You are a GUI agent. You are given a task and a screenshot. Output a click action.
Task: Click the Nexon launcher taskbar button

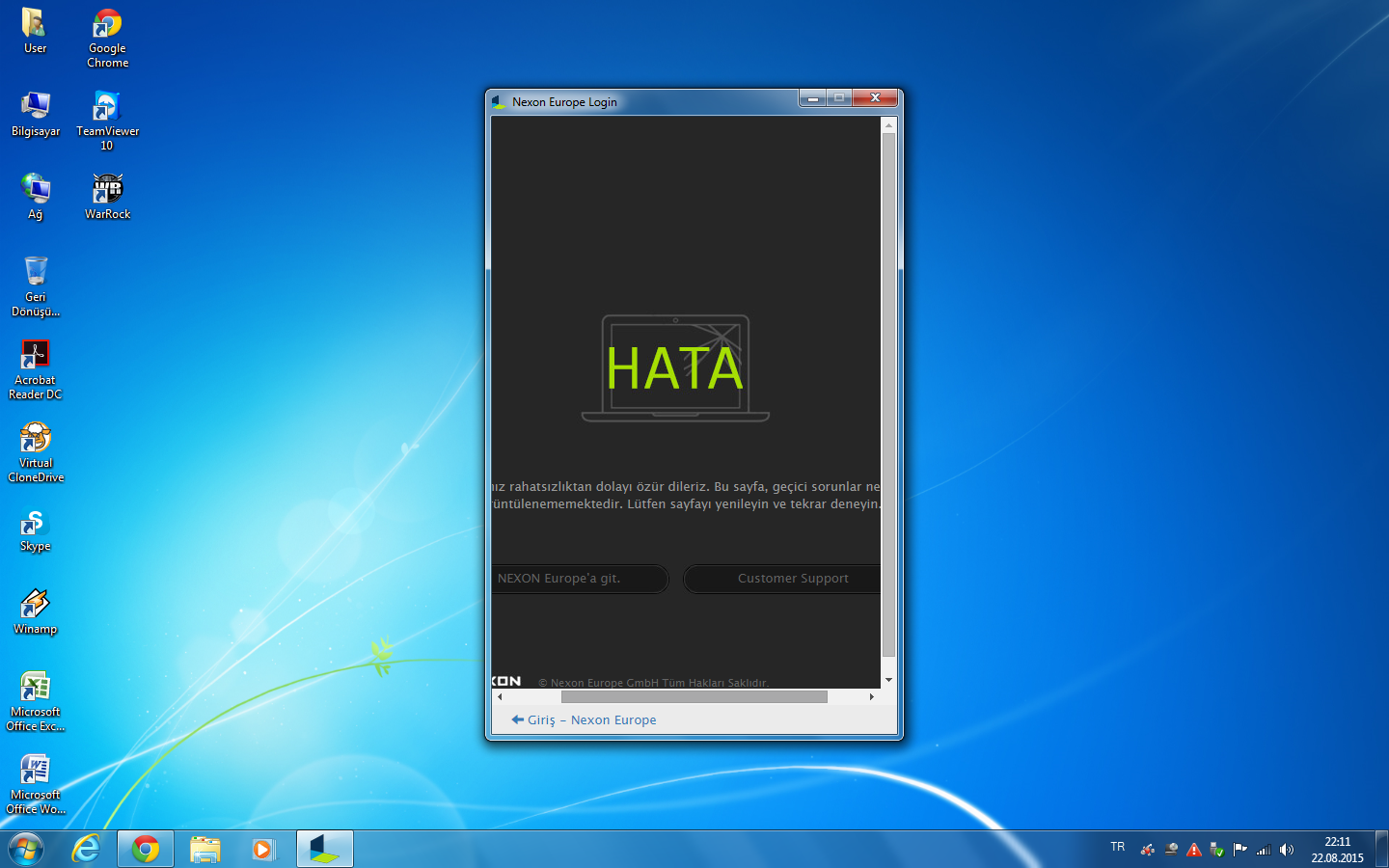pos(324,849)
